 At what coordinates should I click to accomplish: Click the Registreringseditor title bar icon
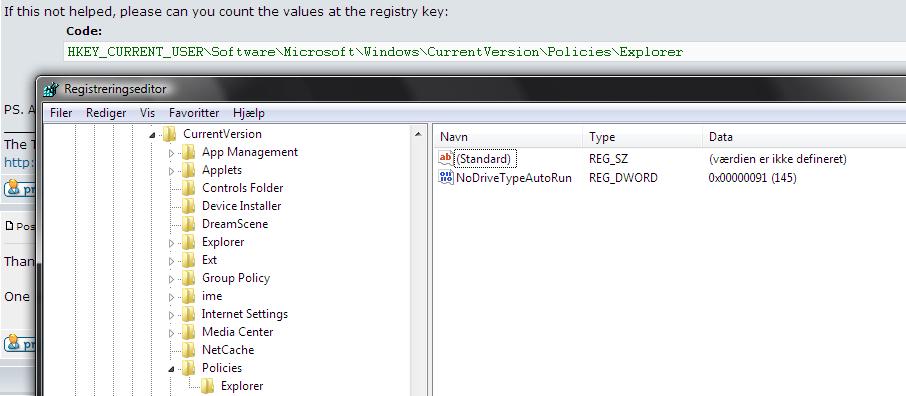tap(51, 90)
